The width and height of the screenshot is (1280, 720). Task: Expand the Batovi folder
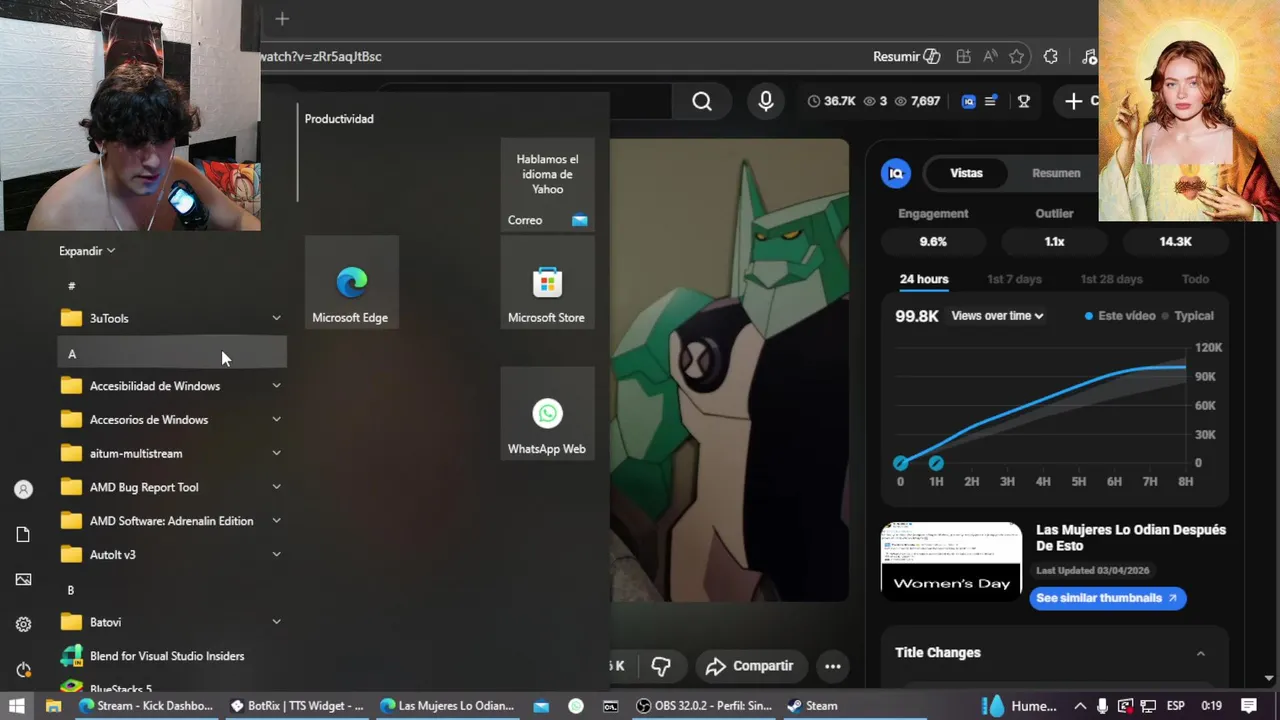[x=172, y=622]
